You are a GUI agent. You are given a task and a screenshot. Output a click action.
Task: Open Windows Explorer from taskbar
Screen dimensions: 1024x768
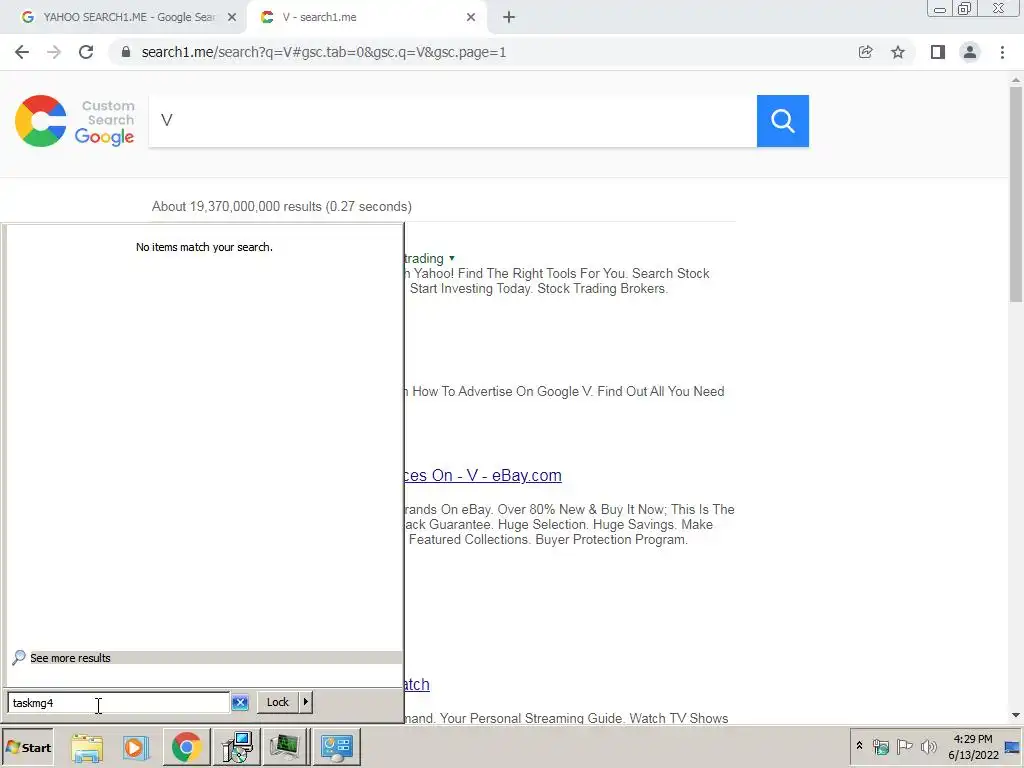point(87,748)
